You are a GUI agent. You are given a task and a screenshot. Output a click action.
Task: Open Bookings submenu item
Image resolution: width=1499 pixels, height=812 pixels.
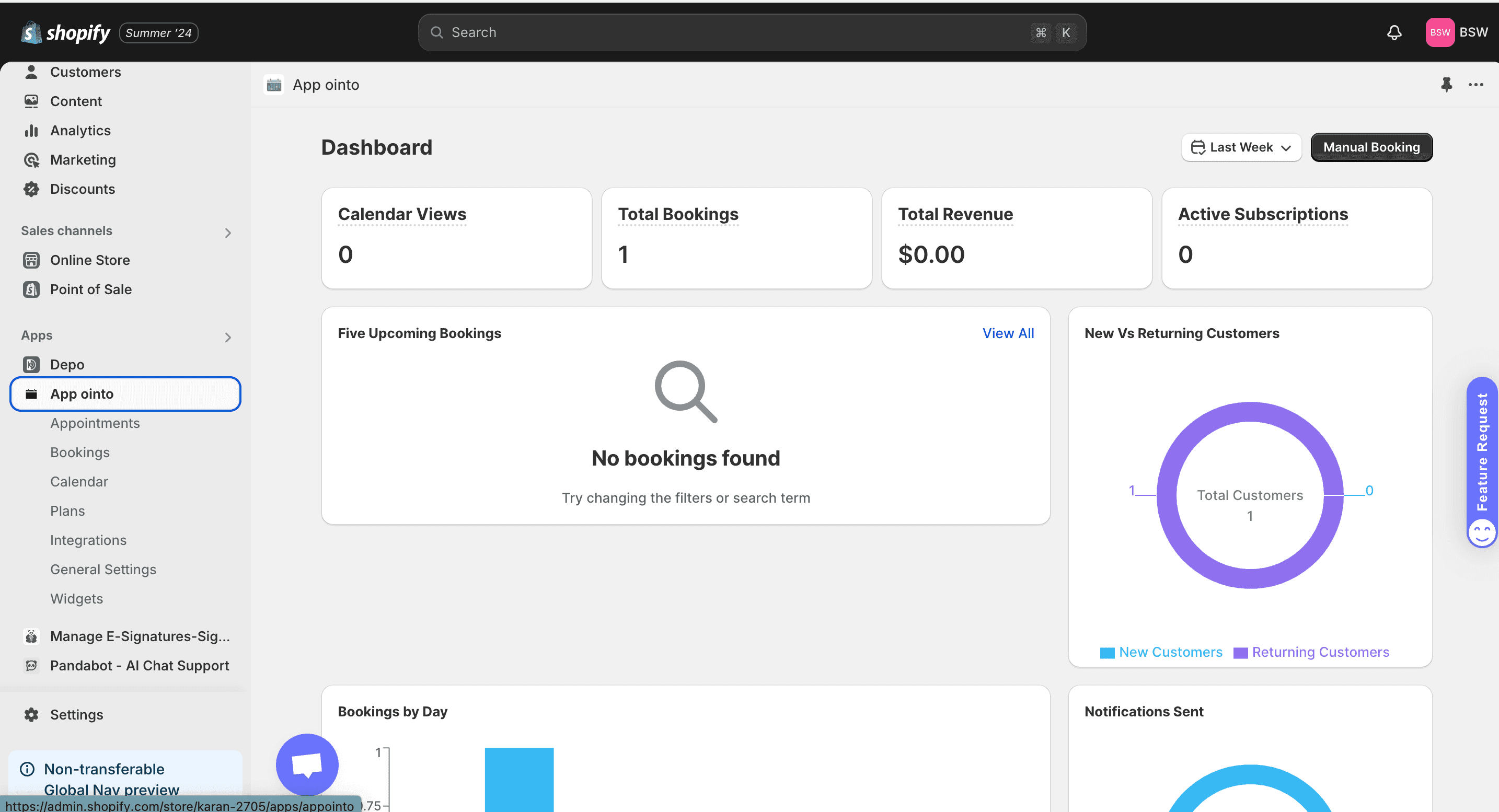80,453
